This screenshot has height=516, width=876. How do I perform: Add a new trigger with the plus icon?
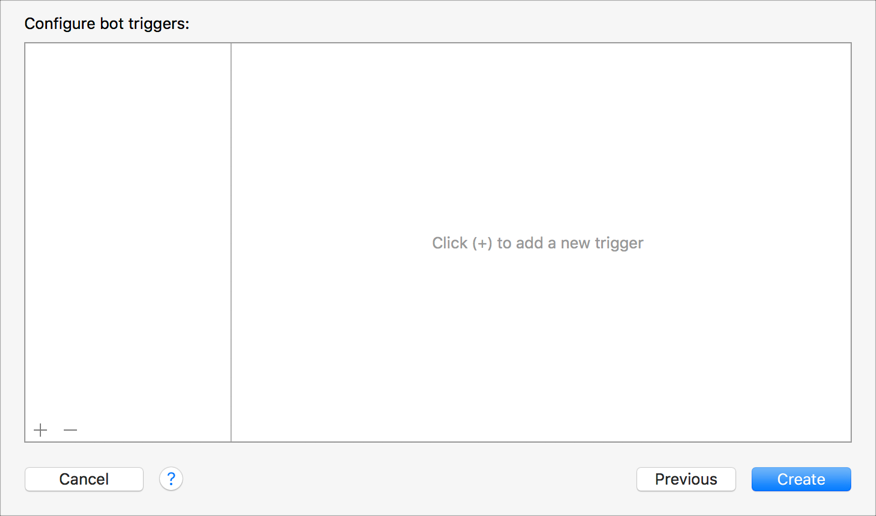(x=40, y=430)
